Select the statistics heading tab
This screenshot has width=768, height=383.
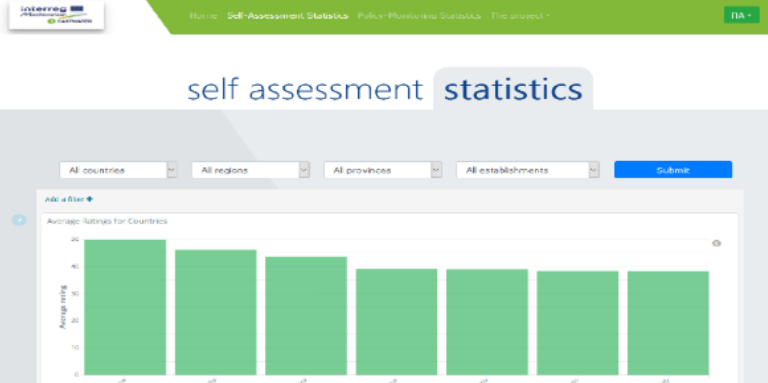tap(513, 89)
